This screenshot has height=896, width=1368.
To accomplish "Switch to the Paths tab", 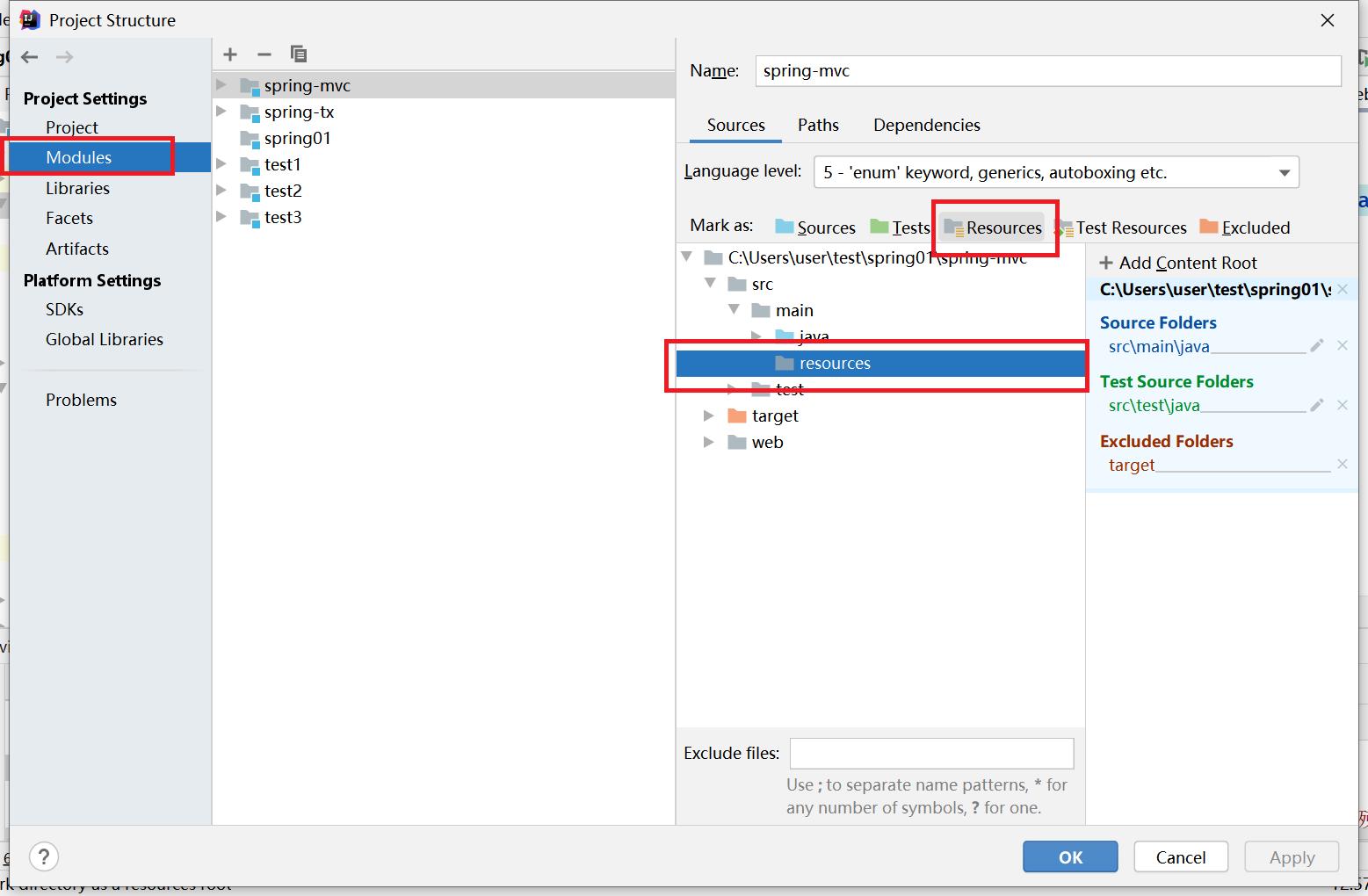I will pos(817,125).
